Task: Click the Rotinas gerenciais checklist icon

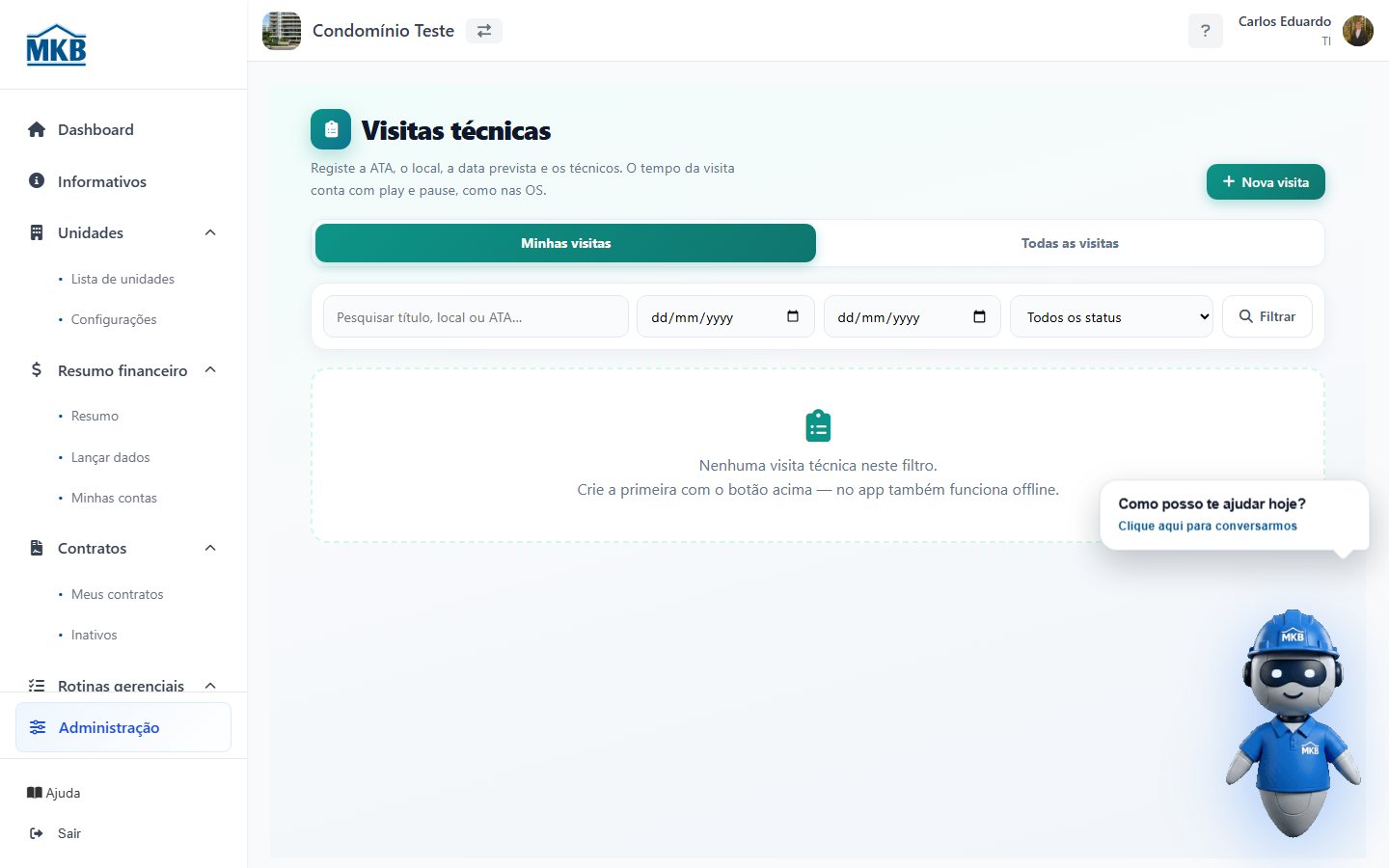Action: click(37, 686)
